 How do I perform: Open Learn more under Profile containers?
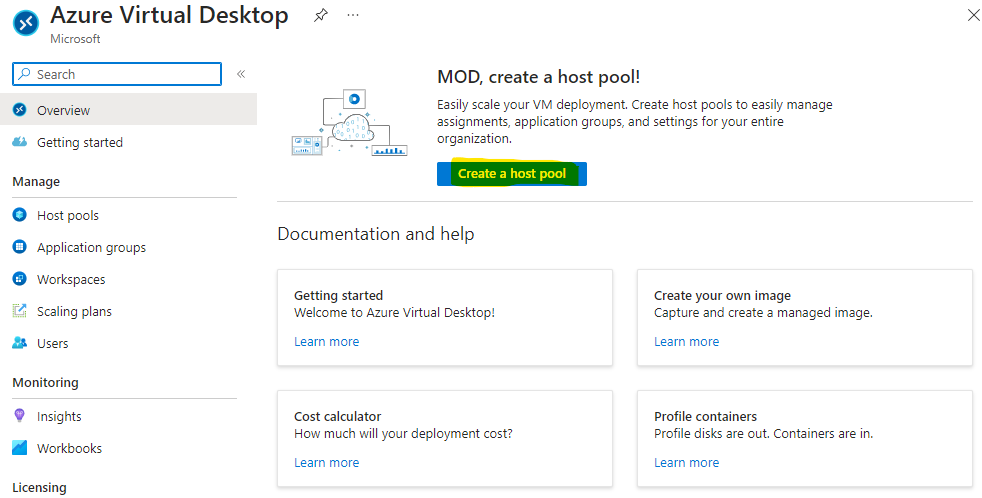(686, 462)
